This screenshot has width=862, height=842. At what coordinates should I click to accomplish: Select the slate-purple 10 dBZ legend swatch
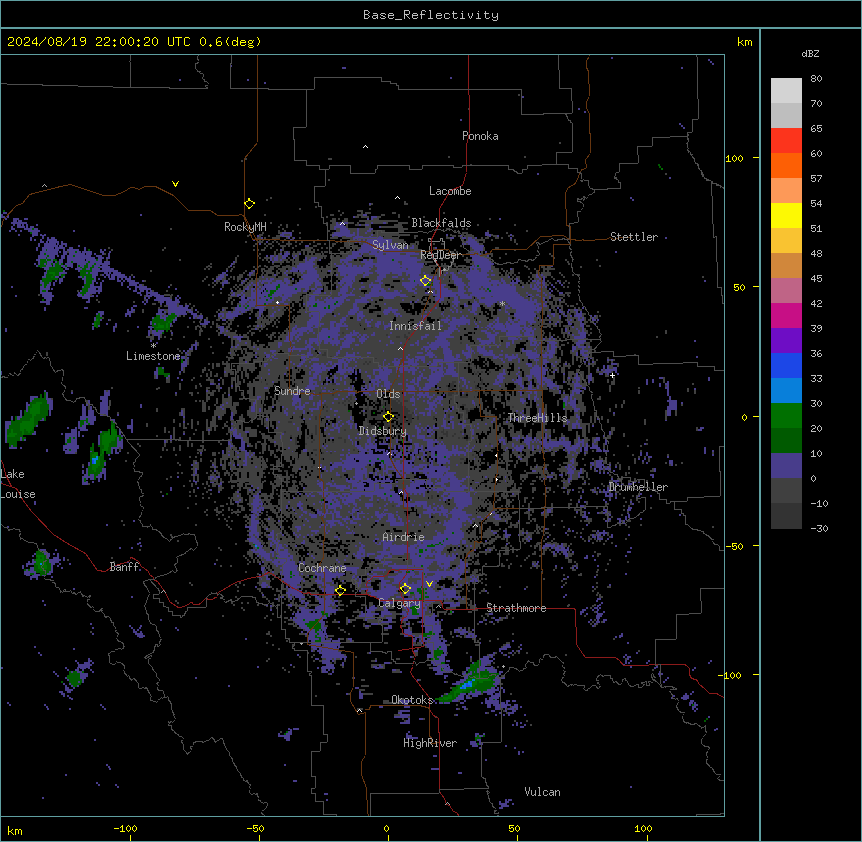point(786,466)
